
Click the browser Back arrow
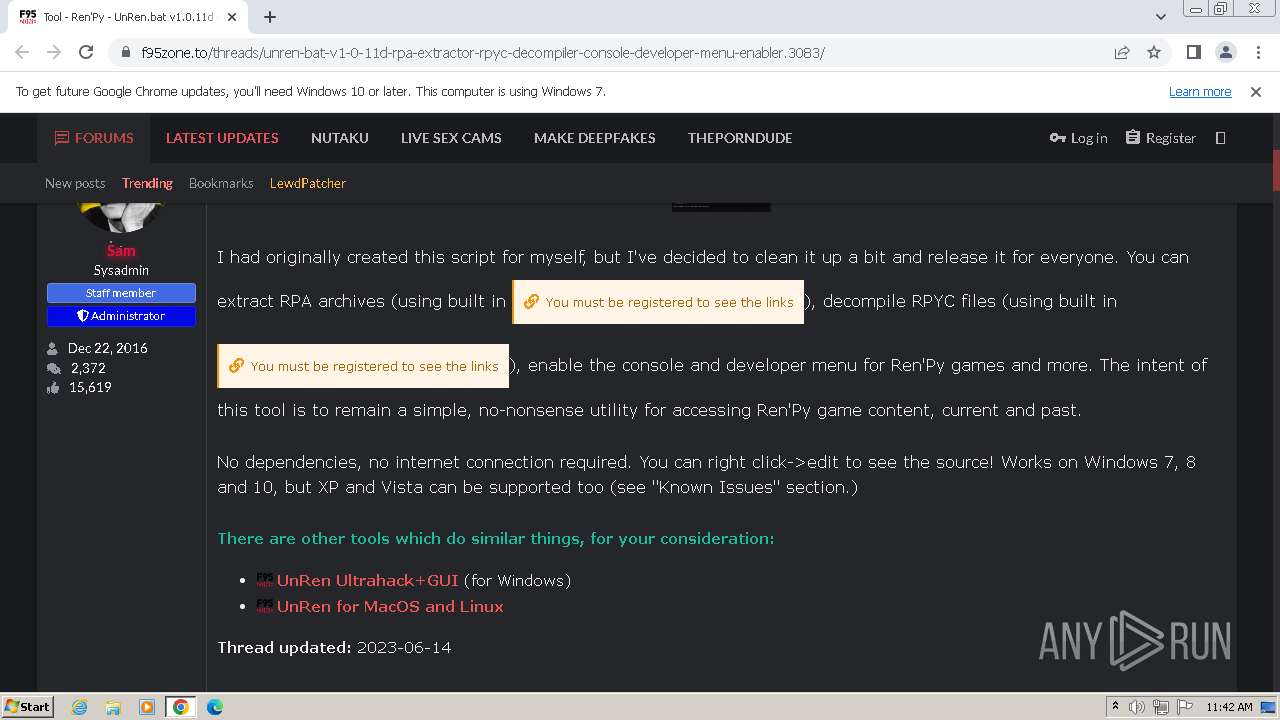[24, 52]
